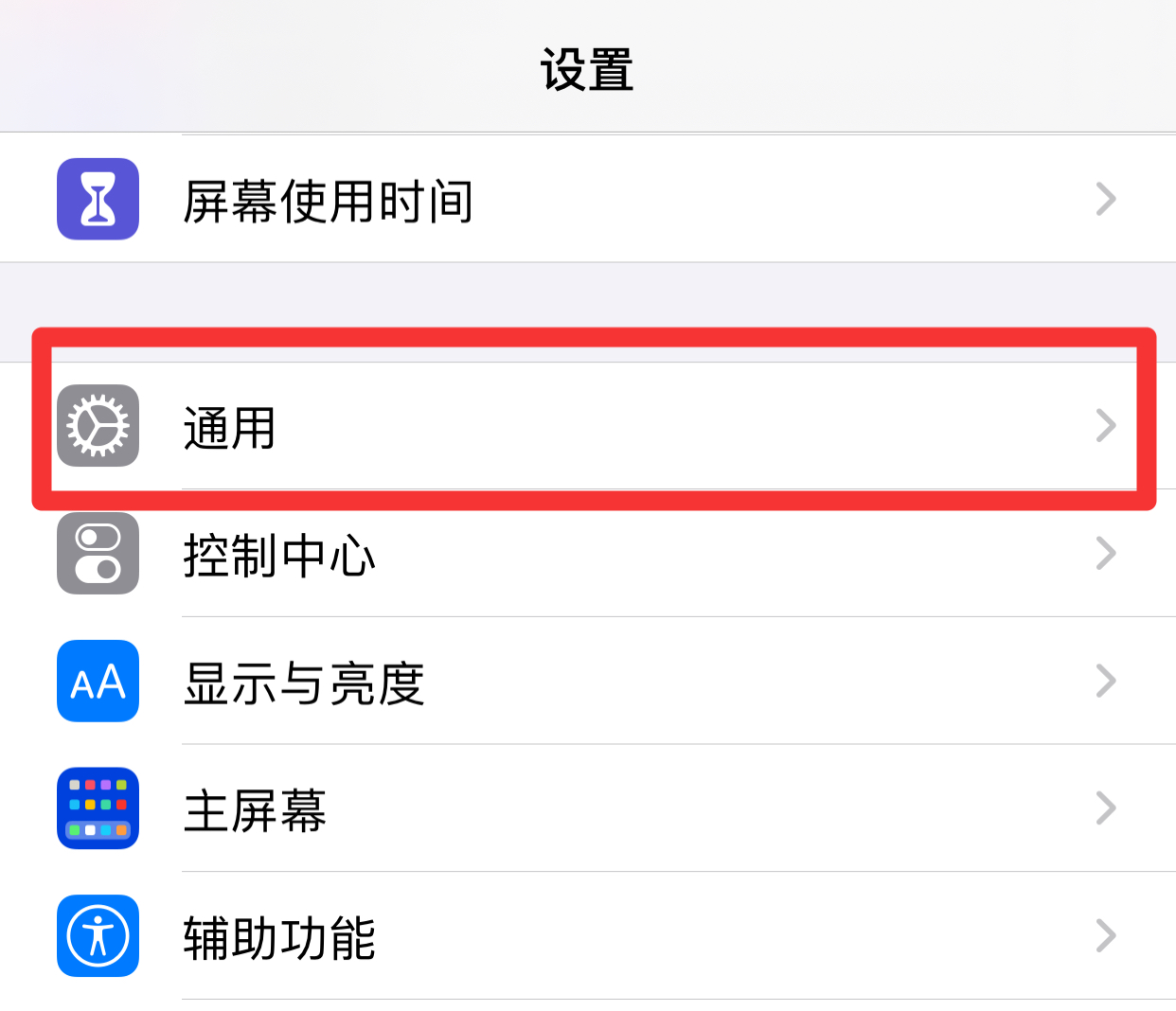Expand the chevron next to 通用

1106,426
